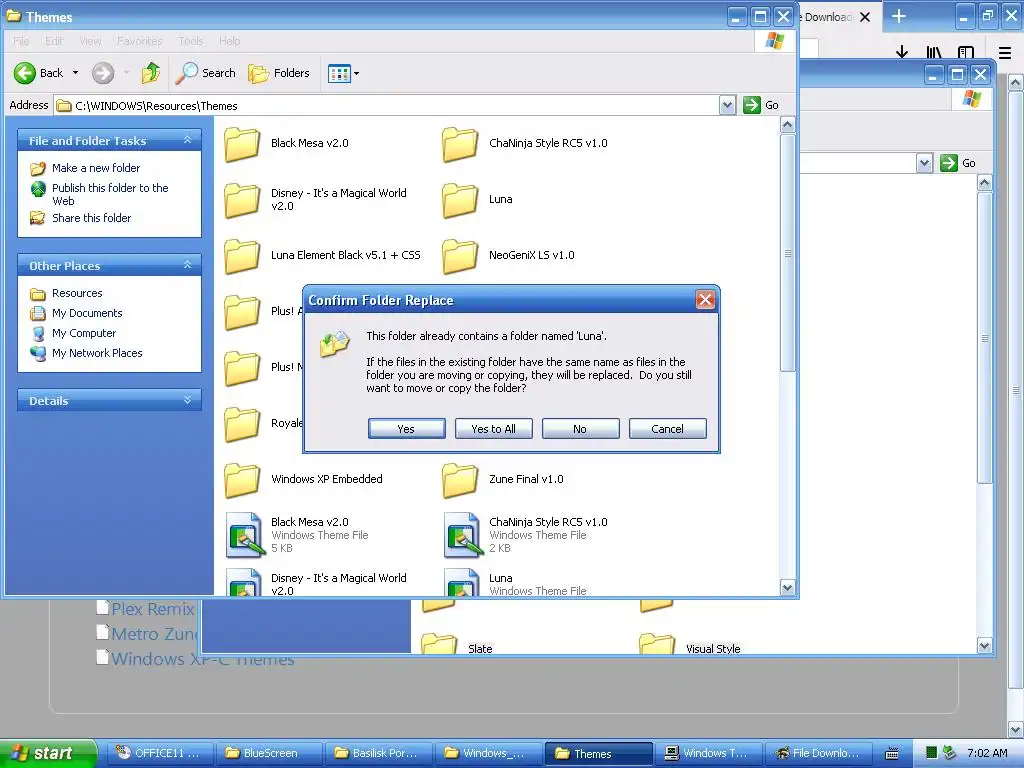Open browser hamburger menu
Viewport: 1024px width, 768px height.
pos(1005,52)
